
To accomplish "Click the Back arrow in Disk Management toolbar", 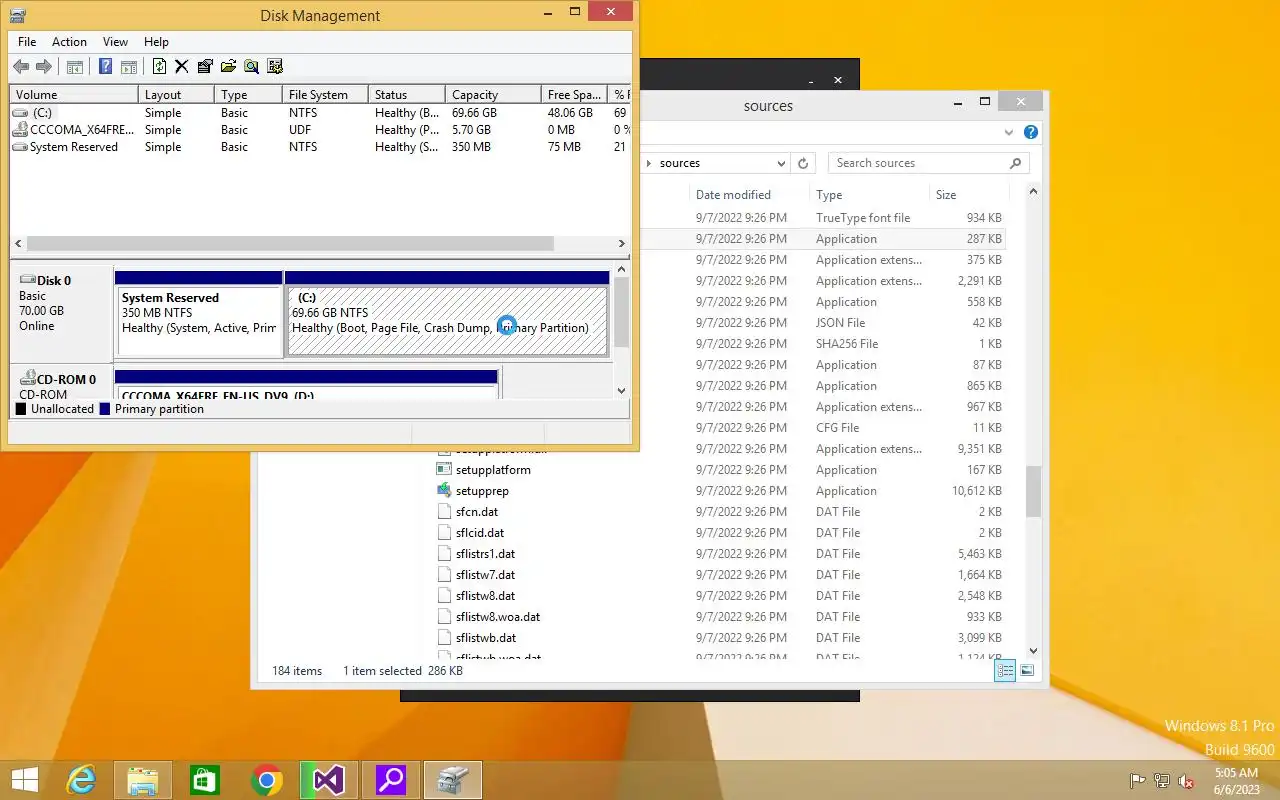I will coord(21,67).
